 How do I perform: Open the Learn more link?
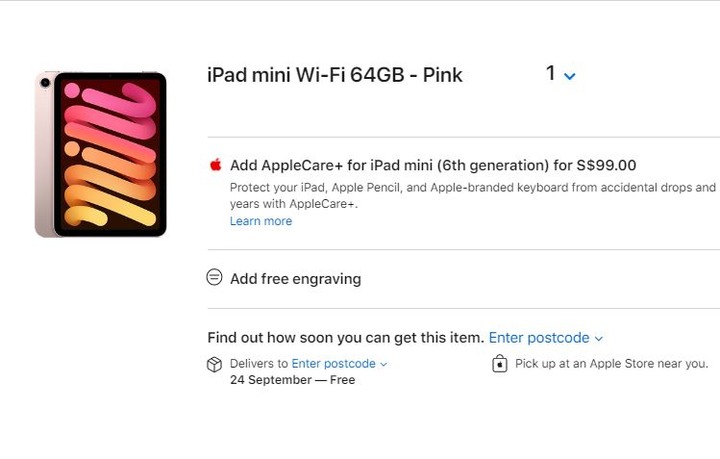pyautogui.click(x=261, y=221)
